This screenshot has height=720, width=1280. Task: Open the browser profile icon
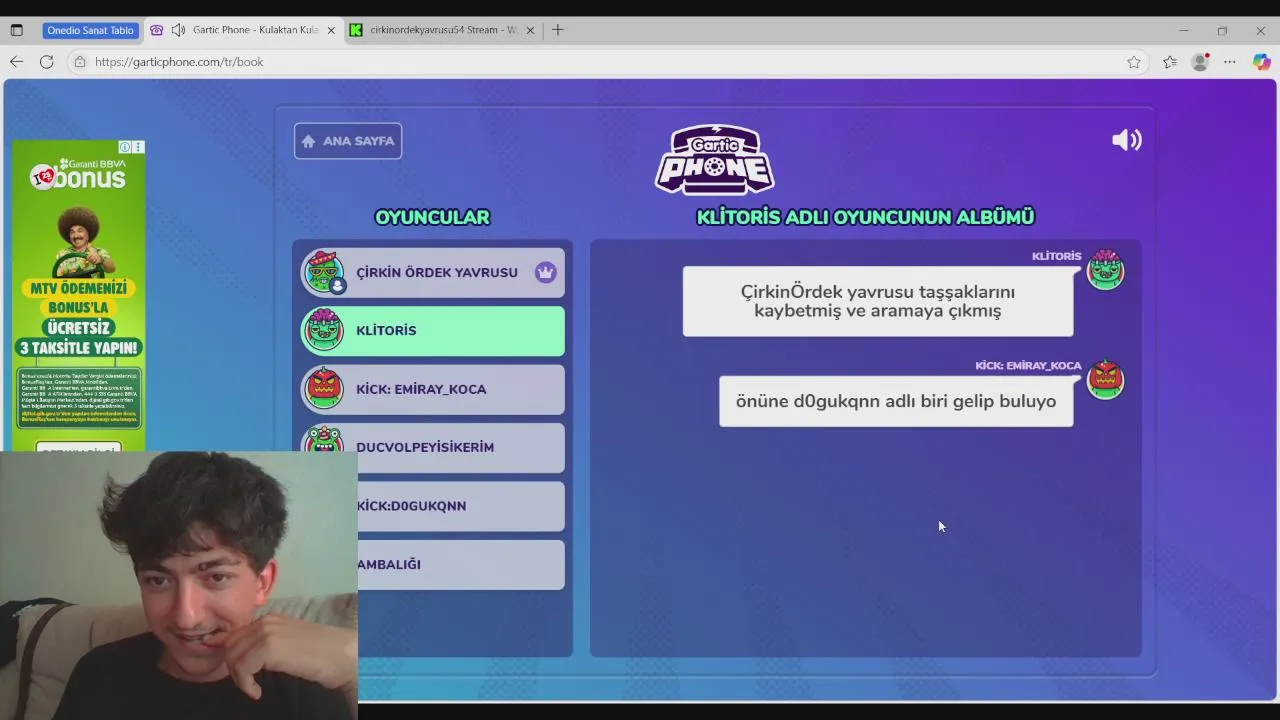point(1200,62)
